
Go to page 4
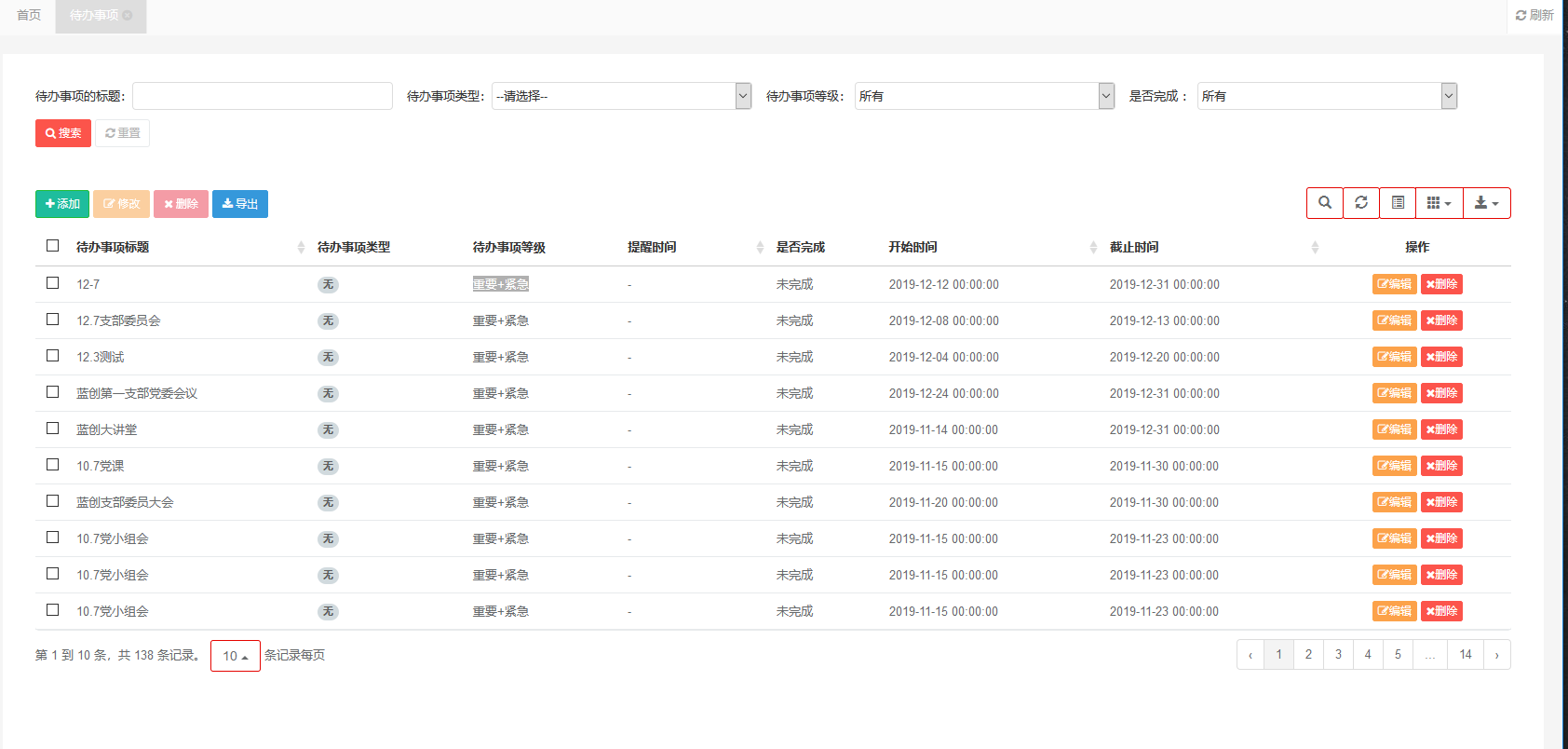point(1368,655)
